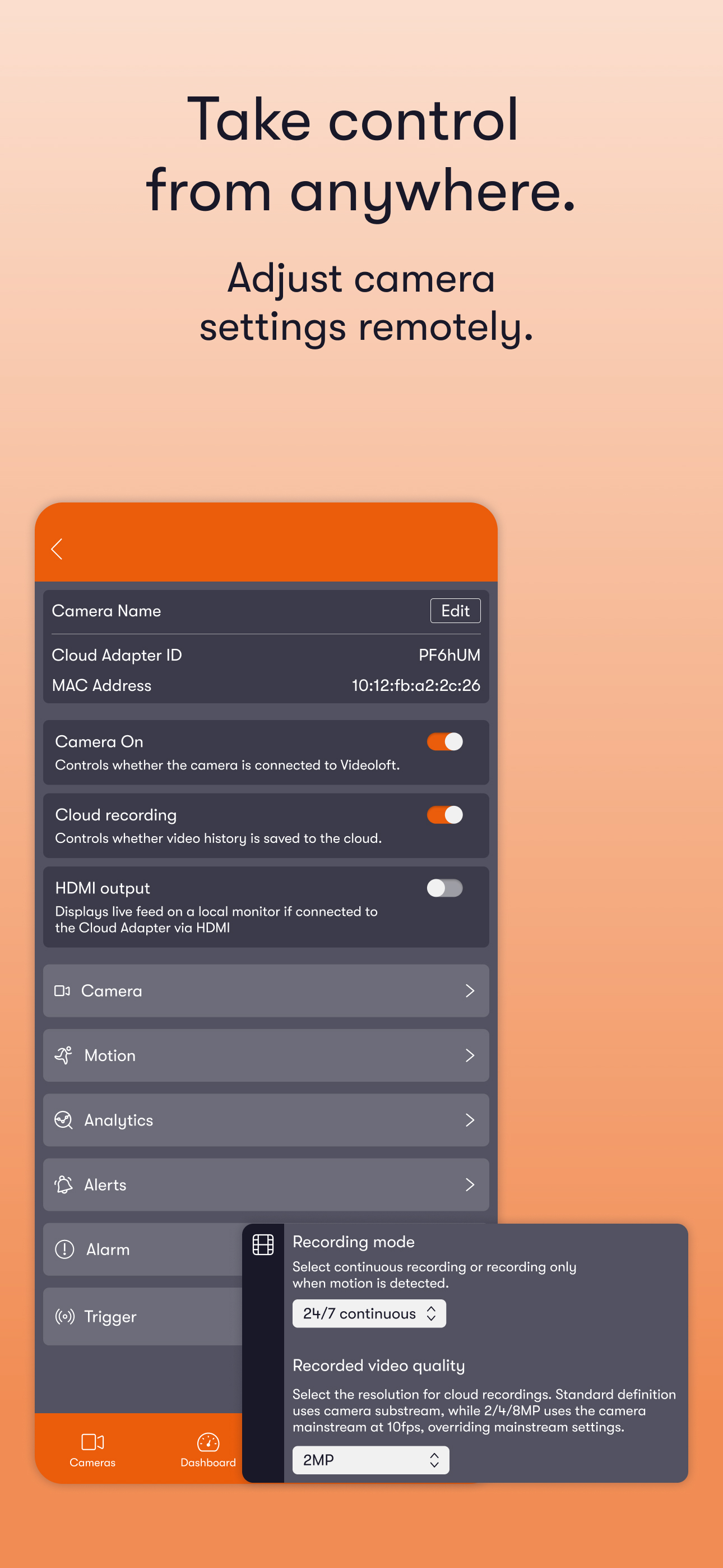
Task: Switch to the Cameras tab
Action: click(92, 1450)
